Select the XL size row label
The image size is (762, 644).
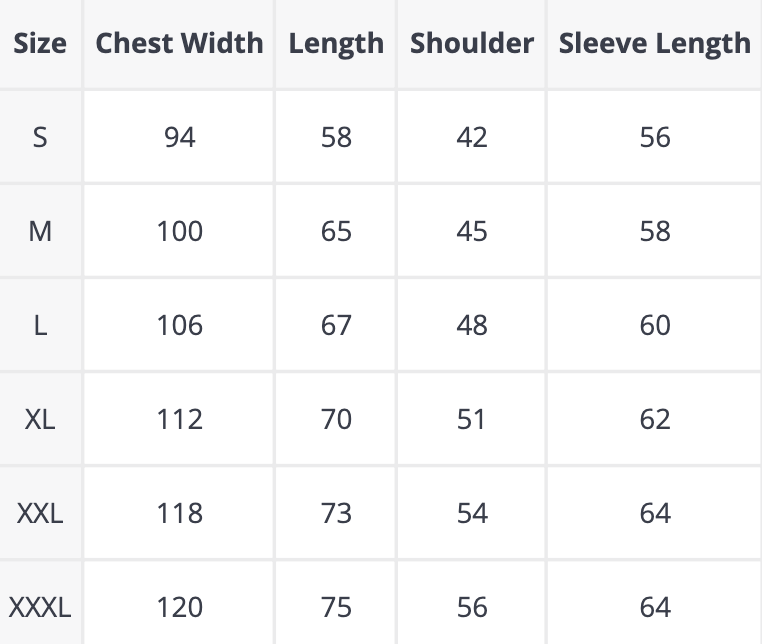tap(40, 419)
